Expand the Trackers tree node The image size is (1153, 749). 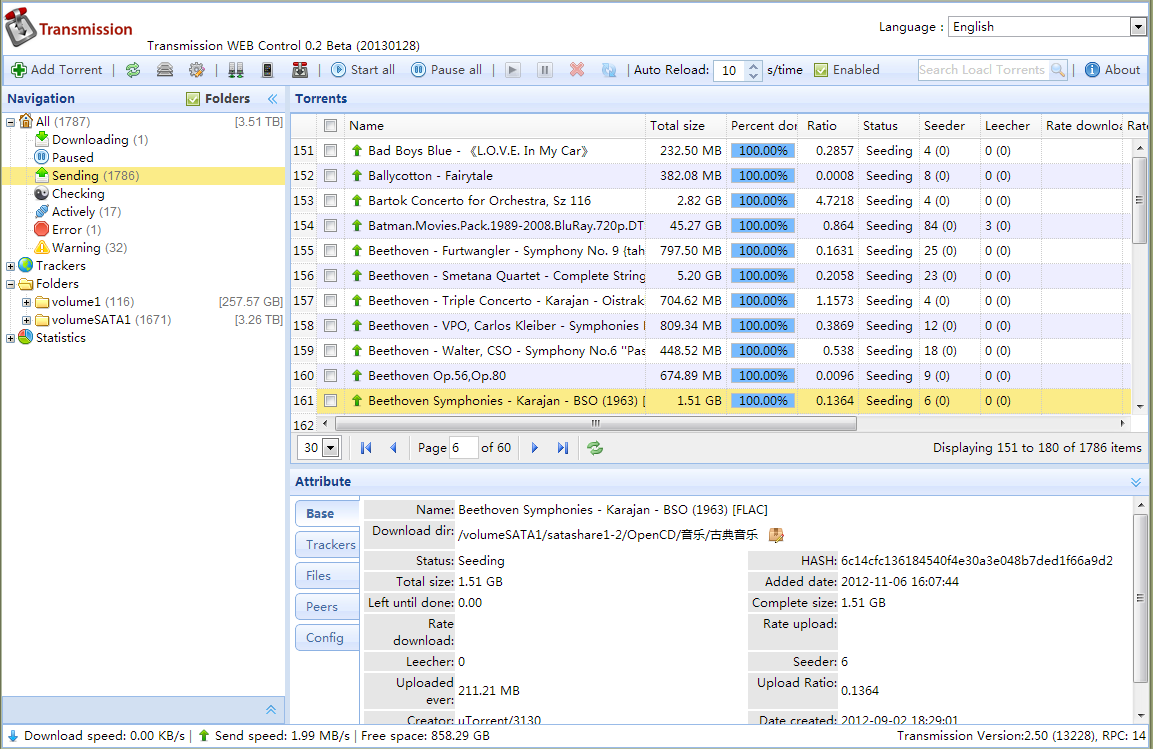click(10, 266)
